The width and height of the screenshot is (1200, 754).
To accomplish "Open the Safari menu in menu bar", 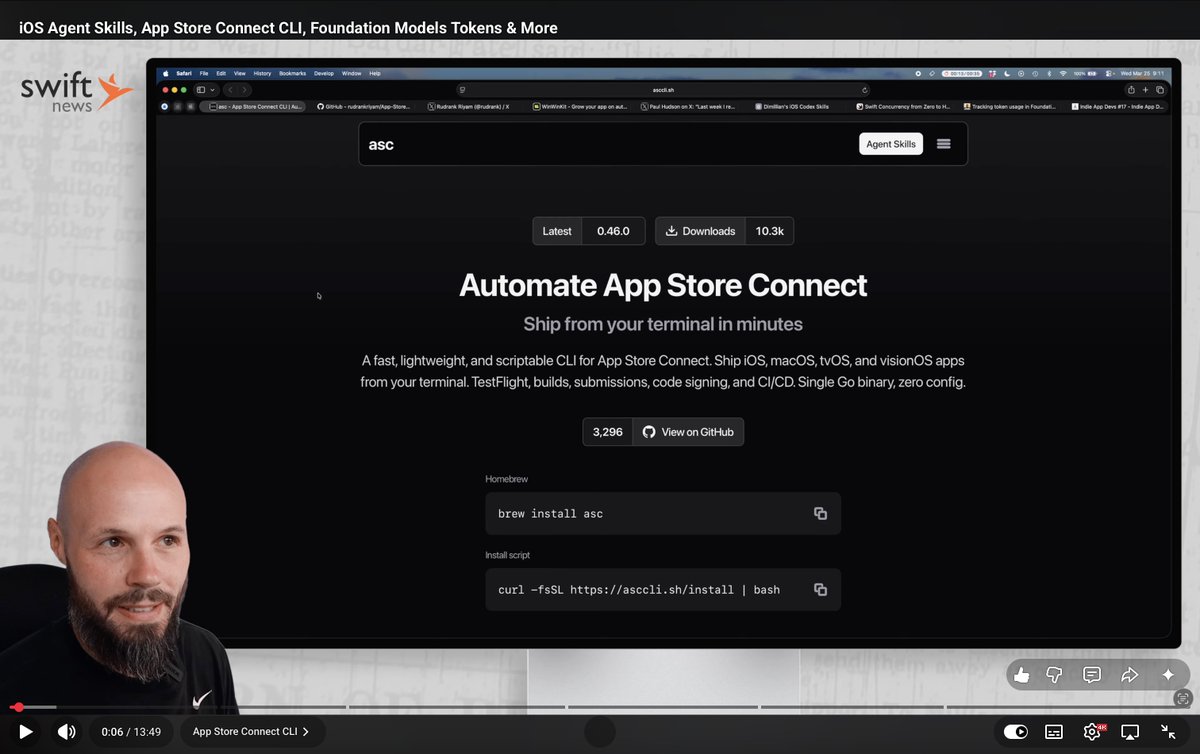I will 185,73.
